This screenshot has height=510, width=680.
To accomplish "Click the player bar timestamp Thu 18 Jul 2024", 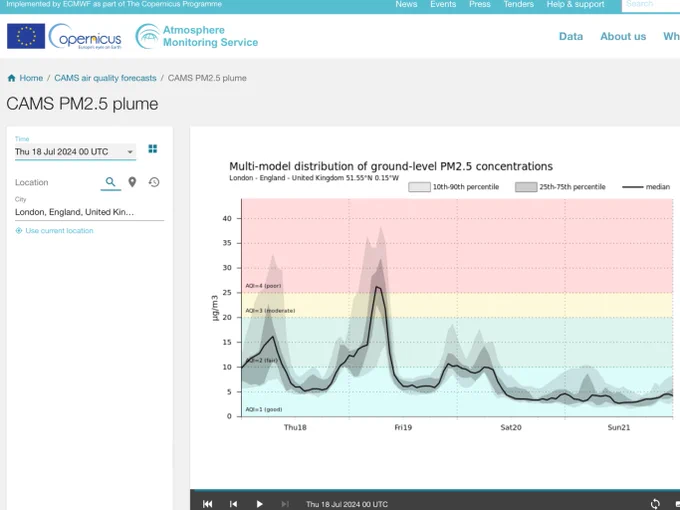I will (x=347, y=504).
